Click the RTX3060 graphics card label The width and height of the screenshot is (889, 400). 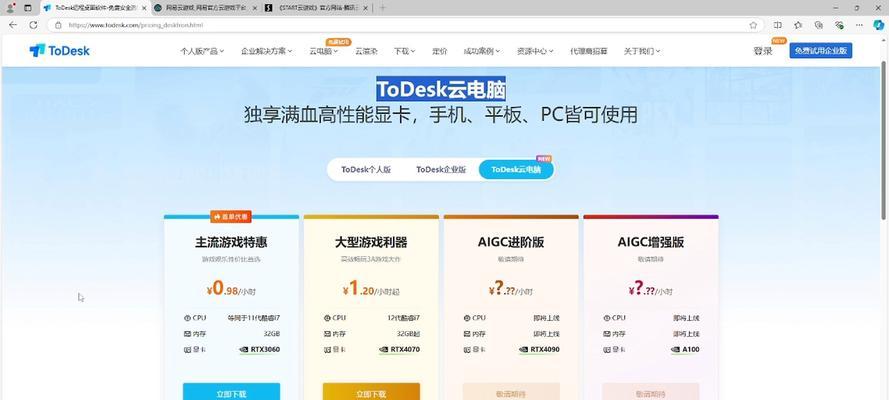click(265, 350)
